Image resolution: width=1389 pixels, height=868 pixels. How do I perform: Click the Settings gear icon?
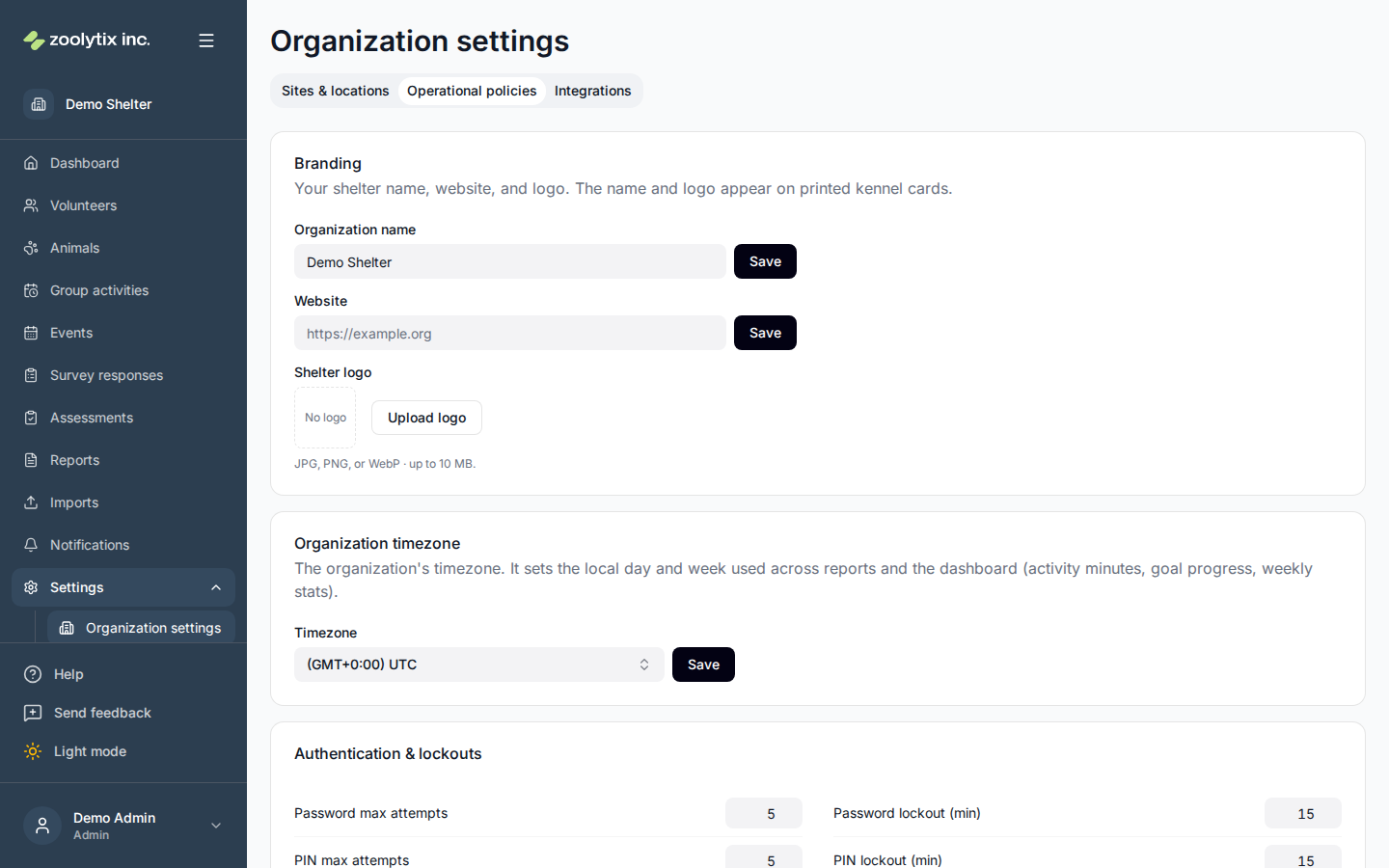pyautogui.click(x=31, y=587)
